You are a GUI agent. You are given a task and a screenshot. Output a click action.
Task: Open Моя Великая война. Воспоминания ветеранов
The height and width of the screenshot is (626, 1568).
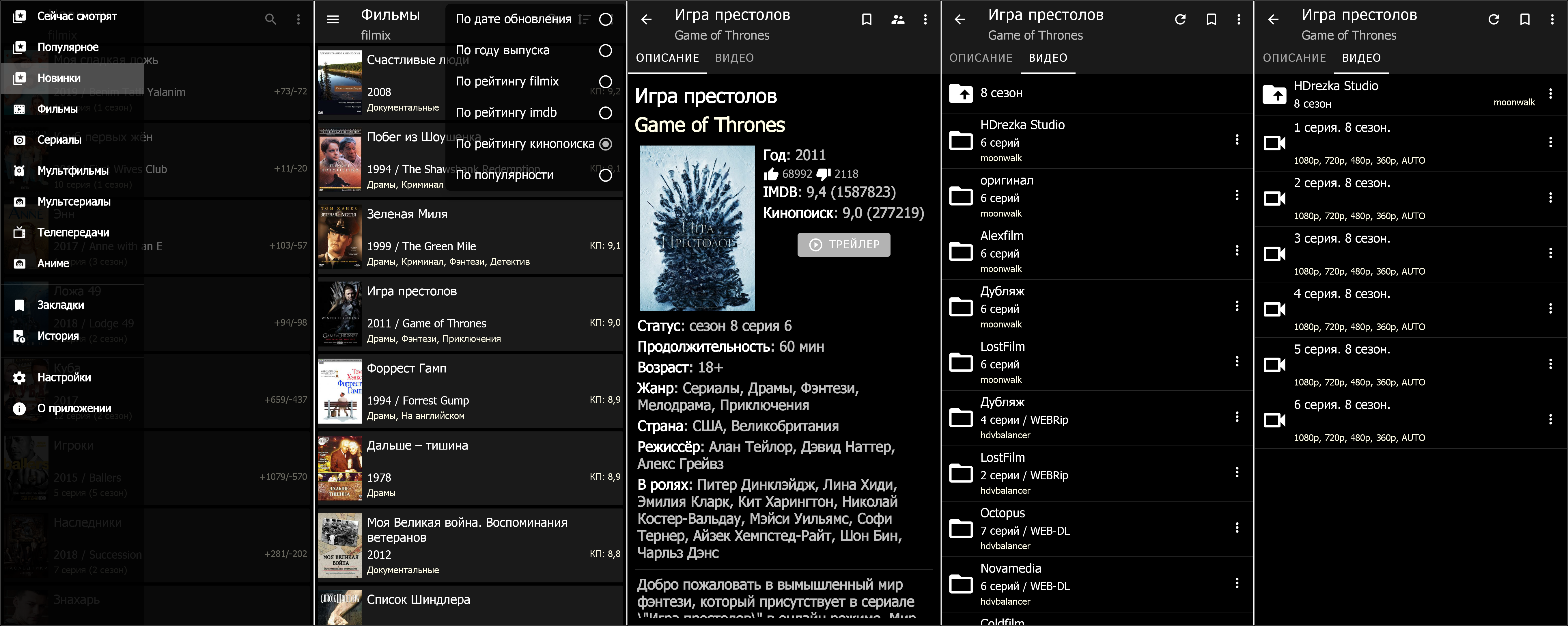tap(470, 546)
